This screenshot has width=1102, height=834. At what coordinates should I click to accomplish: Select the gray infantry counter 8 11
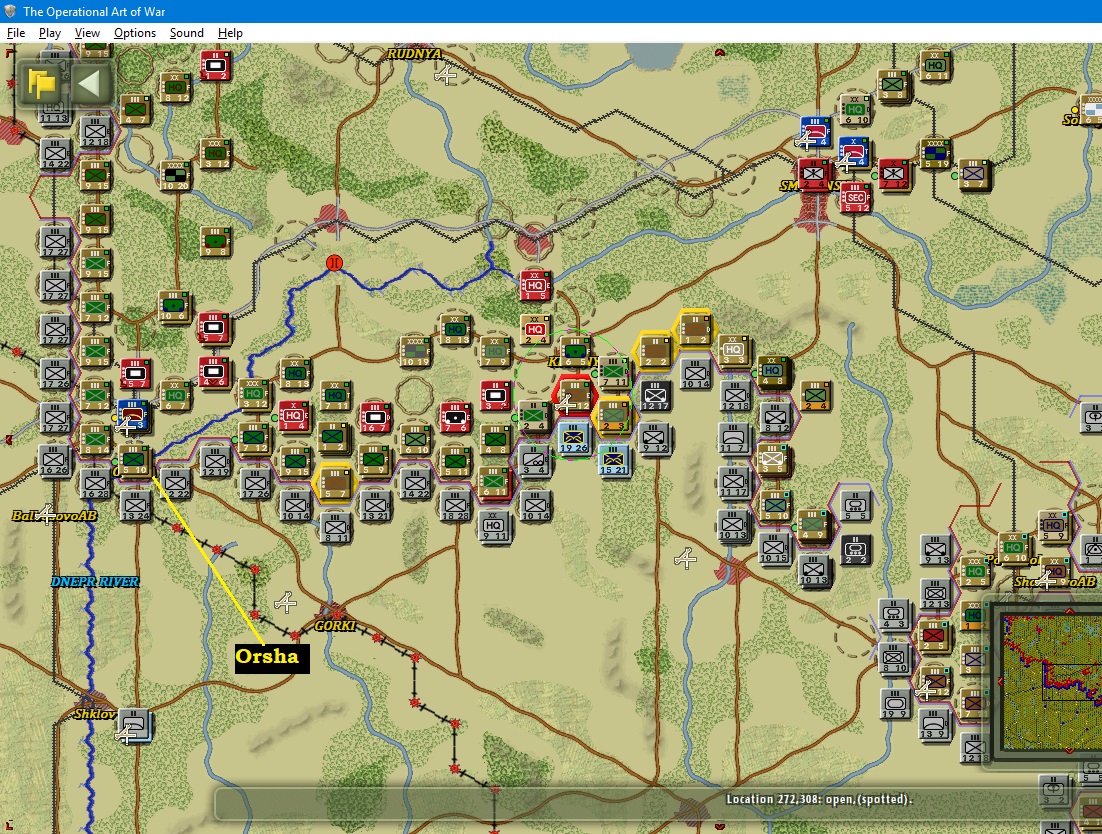(x=335, y=527)
